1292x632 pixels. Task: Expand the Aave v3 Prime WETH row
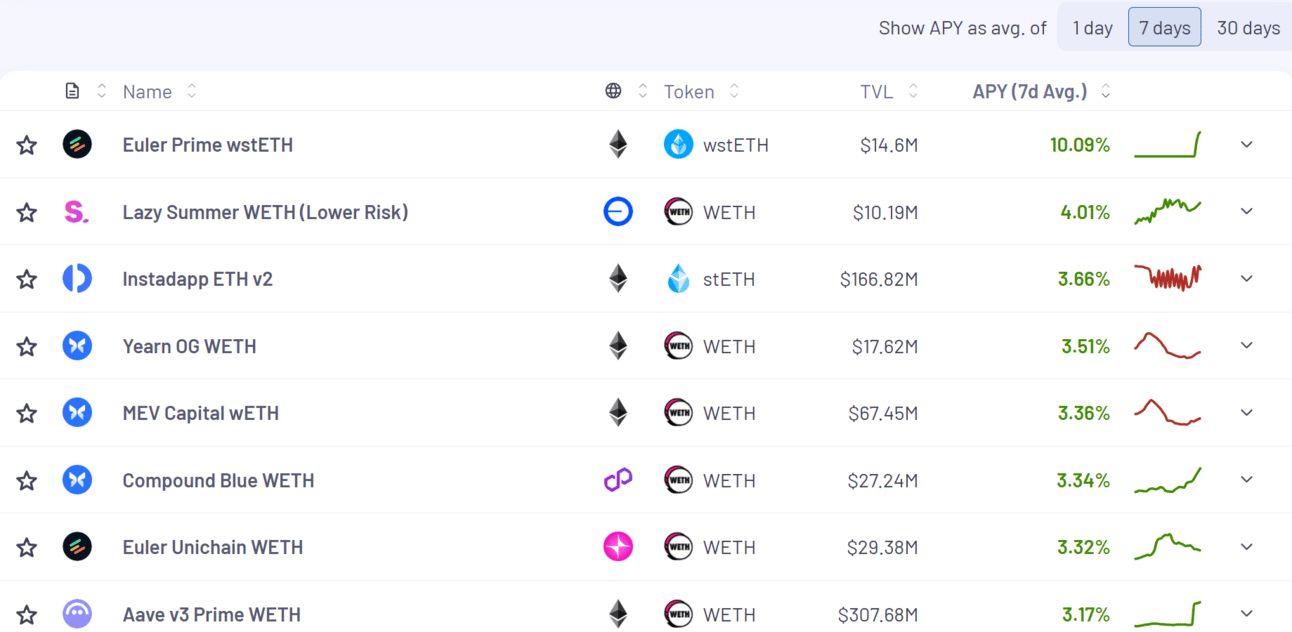1246,613
